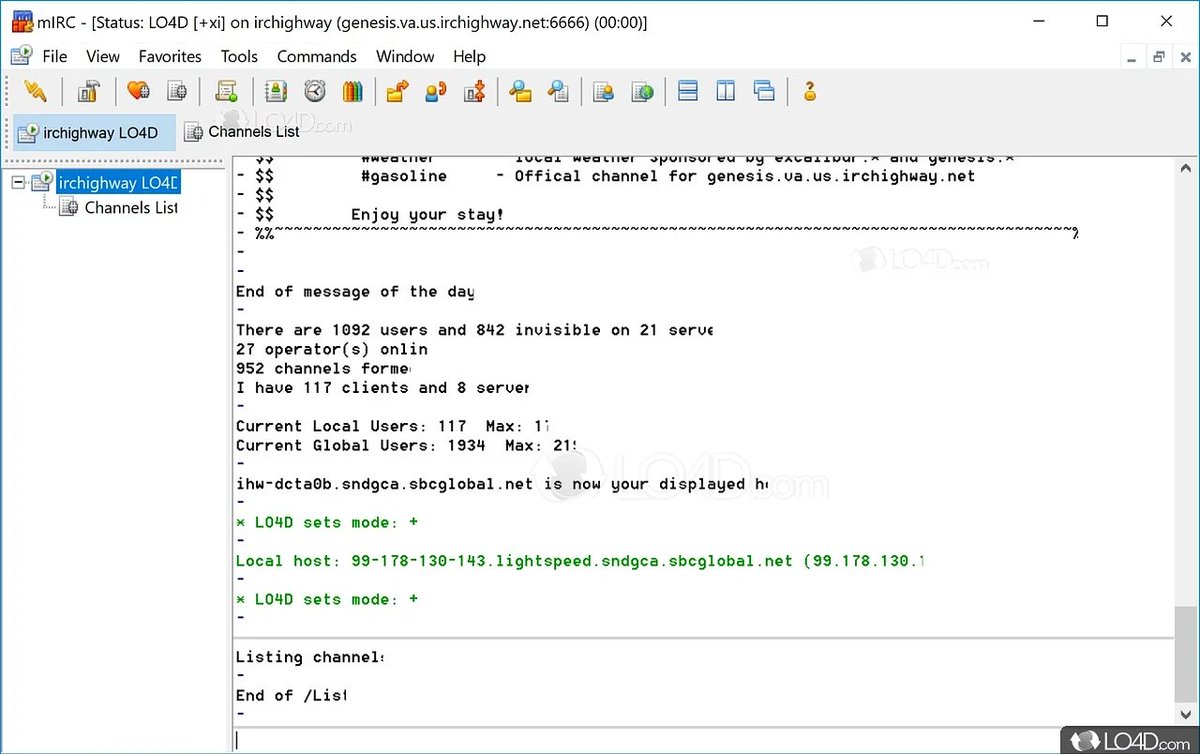The image size is (1200, 754).
Task: Click the DCC Chat toolbar icon
Action: click(436, 91)
